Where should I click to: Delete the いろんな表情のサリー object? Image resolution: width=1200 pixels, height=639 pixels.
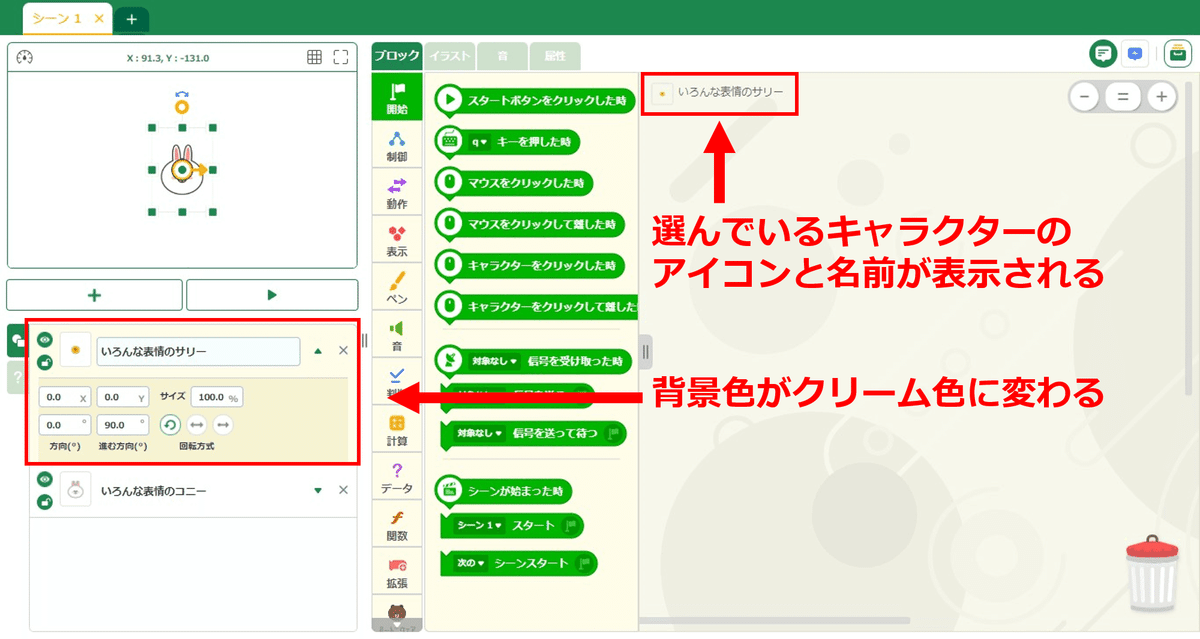click(x=343, y=351)
